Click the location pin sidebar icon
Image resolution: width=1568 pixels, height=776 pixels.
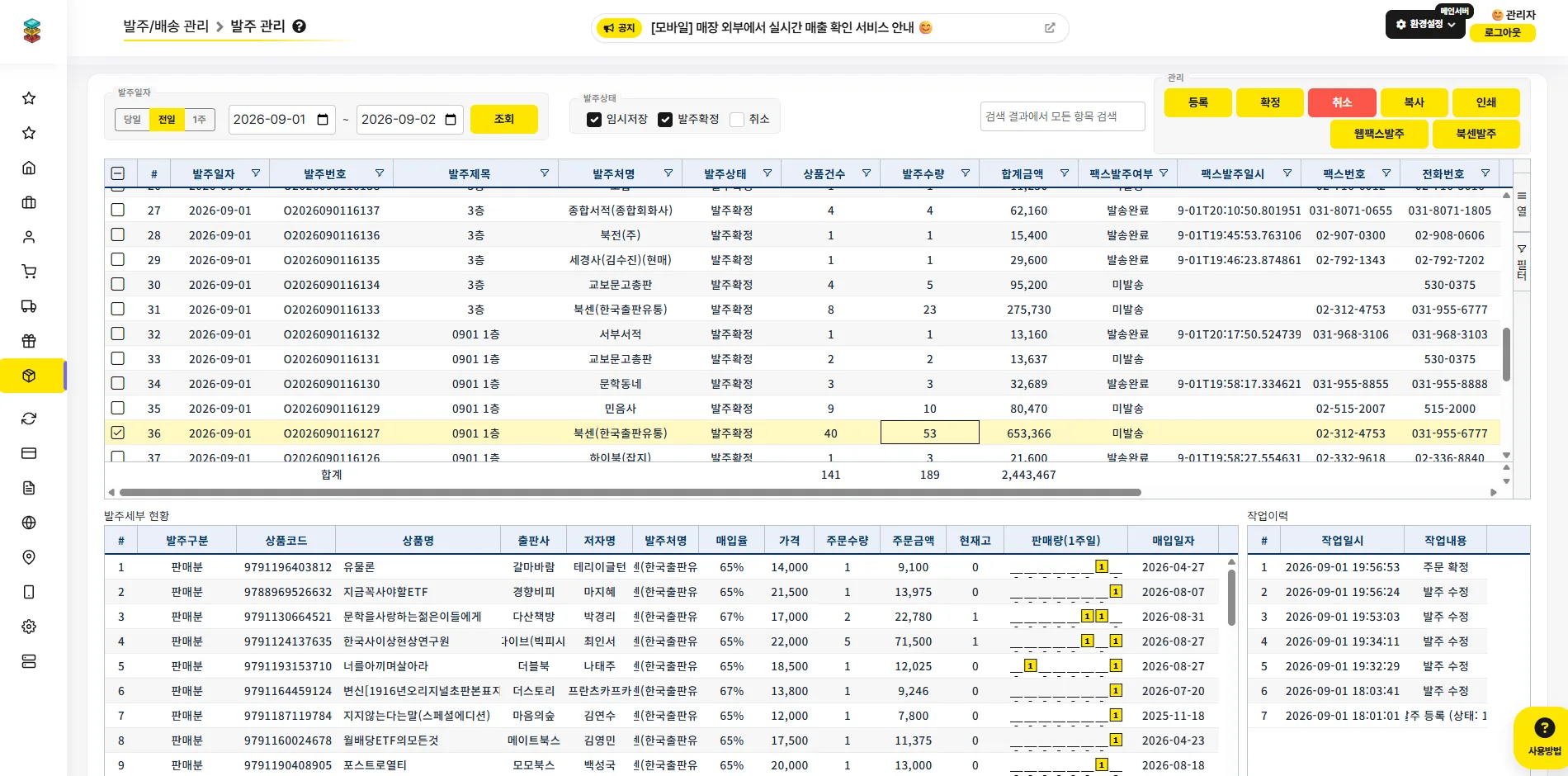coord(29,557)
